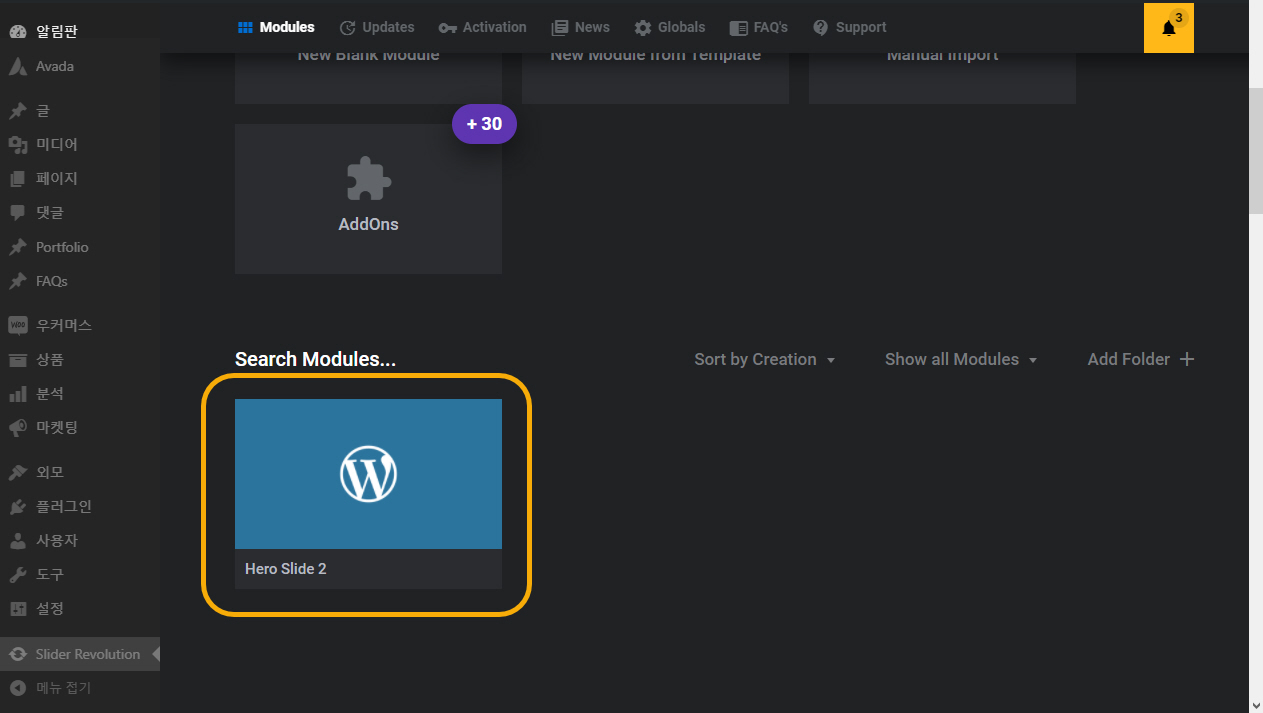1263x713 pixels.
Task: Open the 플러그인 sidebar menu item
Action: (80, 507)
